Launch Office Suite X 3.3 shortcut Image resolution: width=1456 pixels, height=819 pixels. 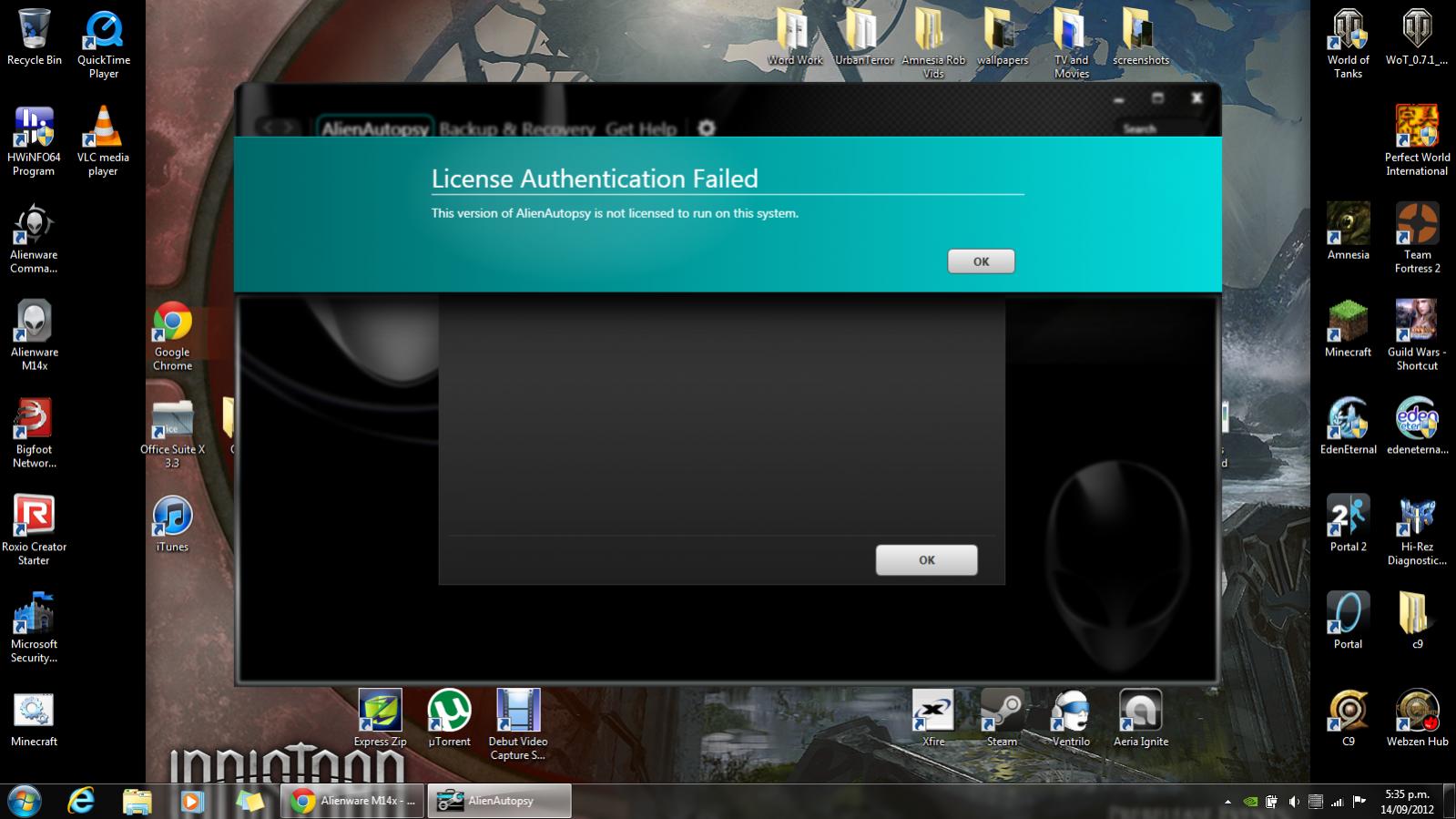pos(172,435)
